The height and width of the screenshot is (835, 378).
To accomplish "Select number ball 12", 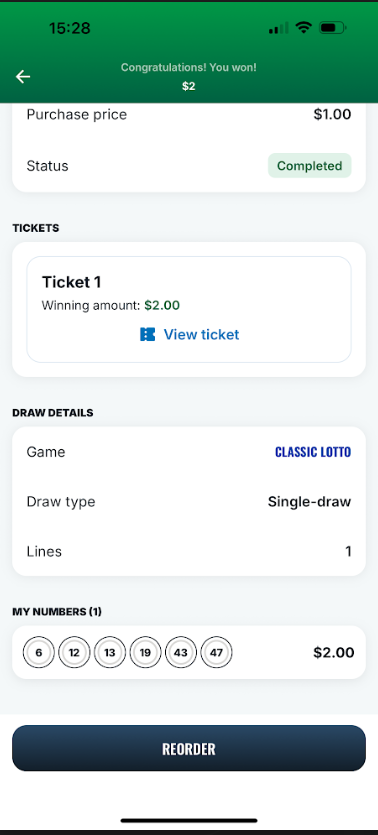I will point(75,652).
